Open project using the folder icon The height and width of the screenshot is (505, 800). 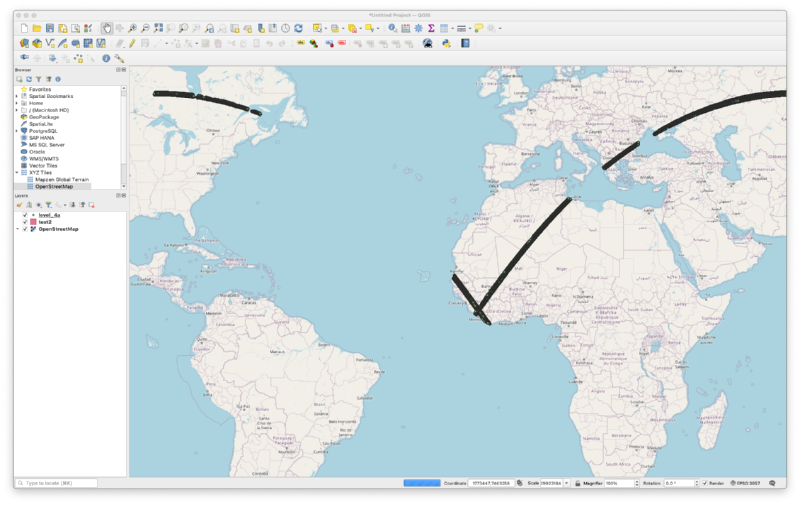click(x=37, y=28)
